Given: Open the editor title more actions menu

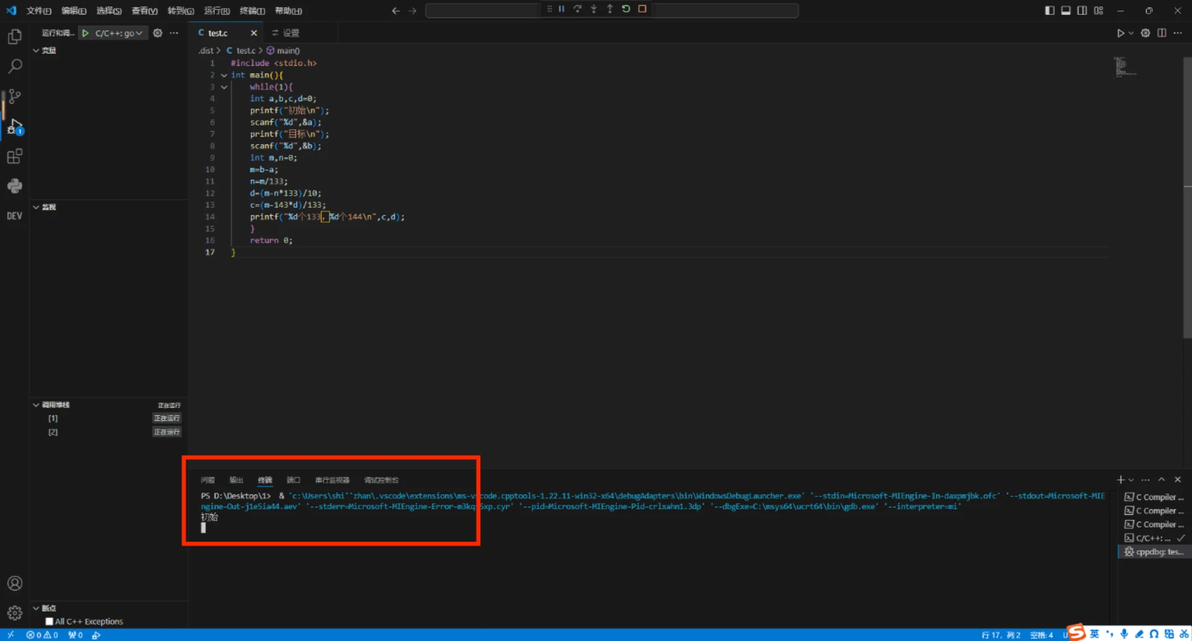Looking at the screenshot, I should pos(1178,33).
